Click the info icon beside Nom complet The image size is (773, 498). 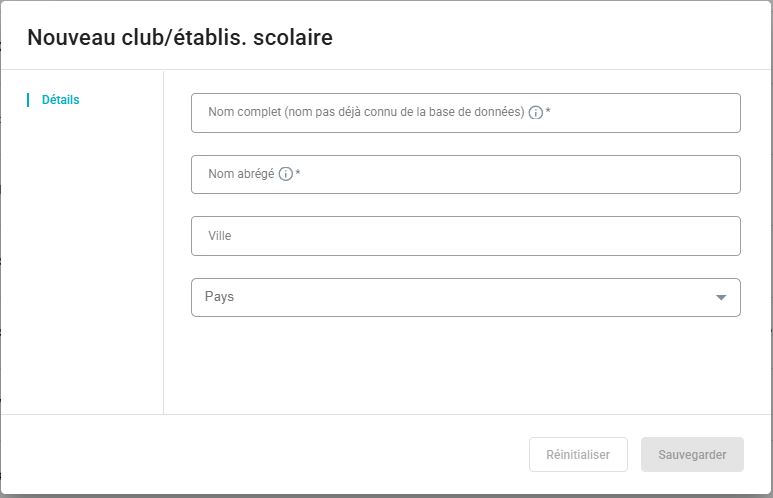[x=535, y=113]
